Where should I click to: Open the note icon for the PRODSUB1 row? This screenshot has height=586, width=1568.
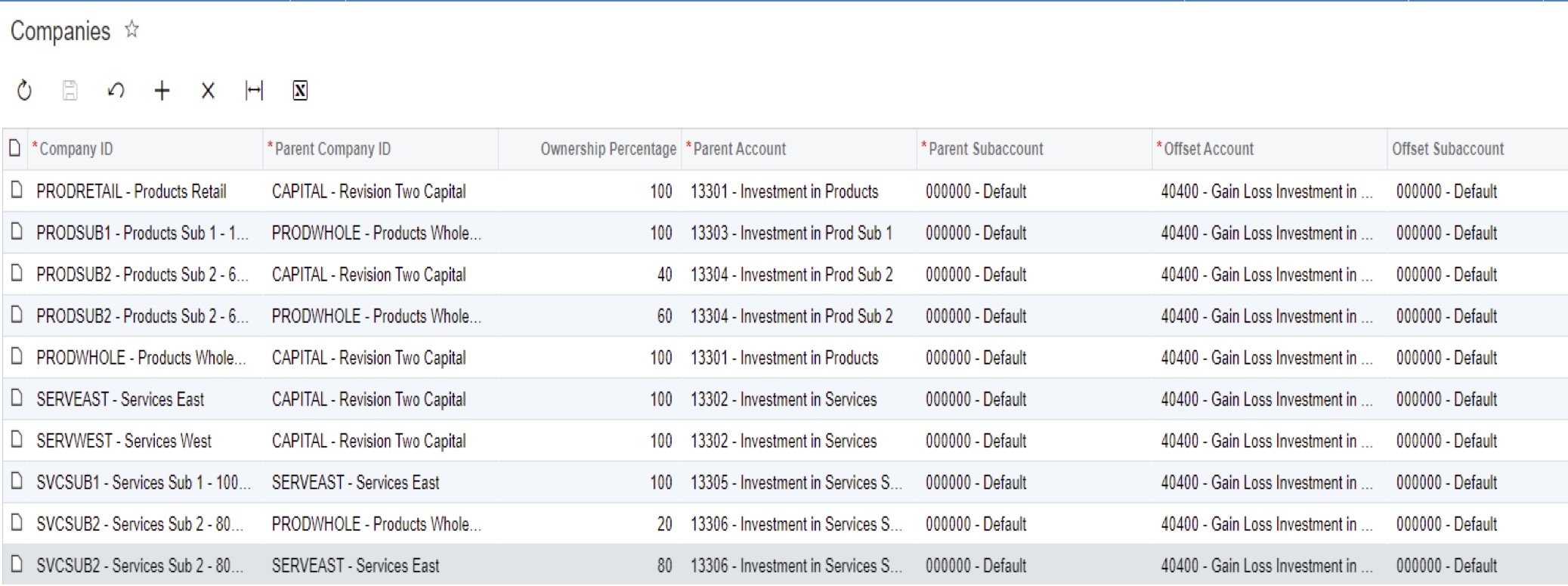click(17, 232)
